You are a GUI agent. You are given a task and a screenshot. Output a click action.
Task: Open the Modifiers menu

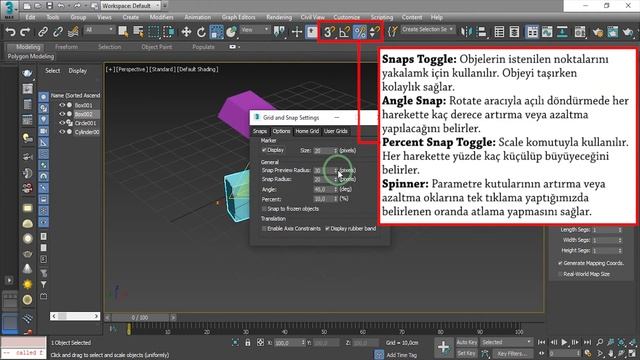coord(161,17)
